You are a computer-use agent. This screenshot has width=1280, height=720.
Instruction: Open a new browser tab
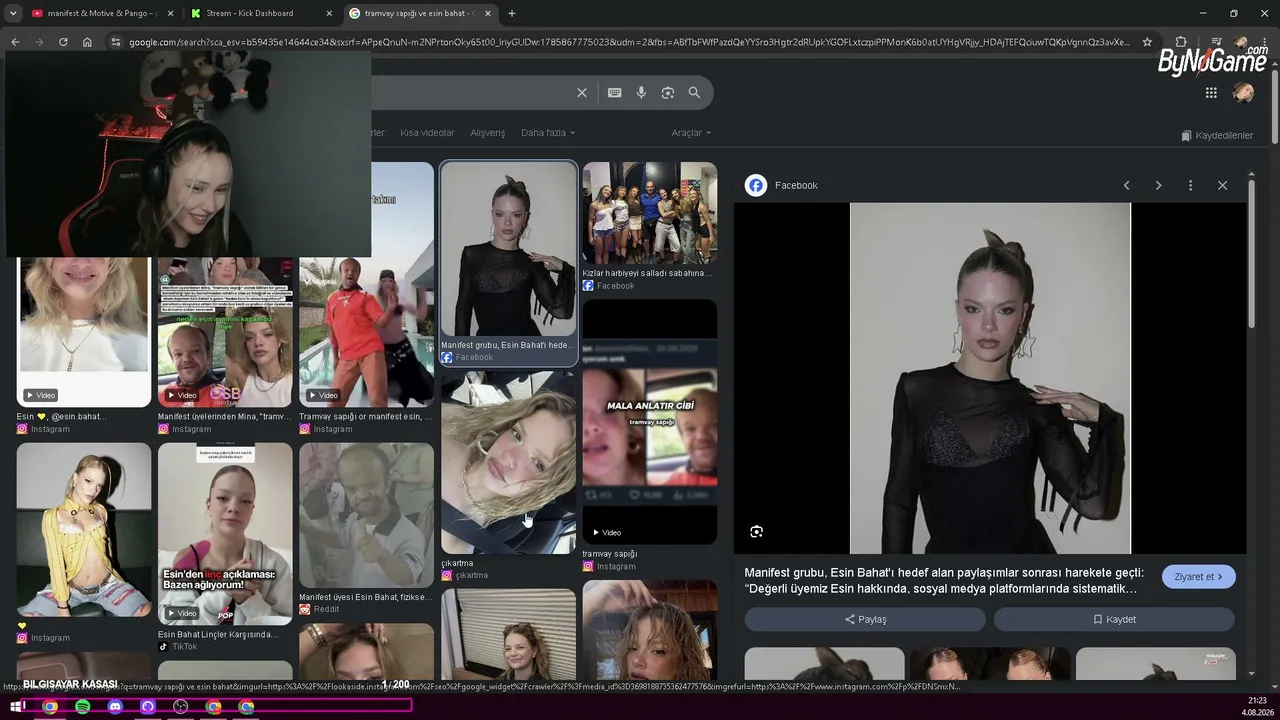(512, 13)
